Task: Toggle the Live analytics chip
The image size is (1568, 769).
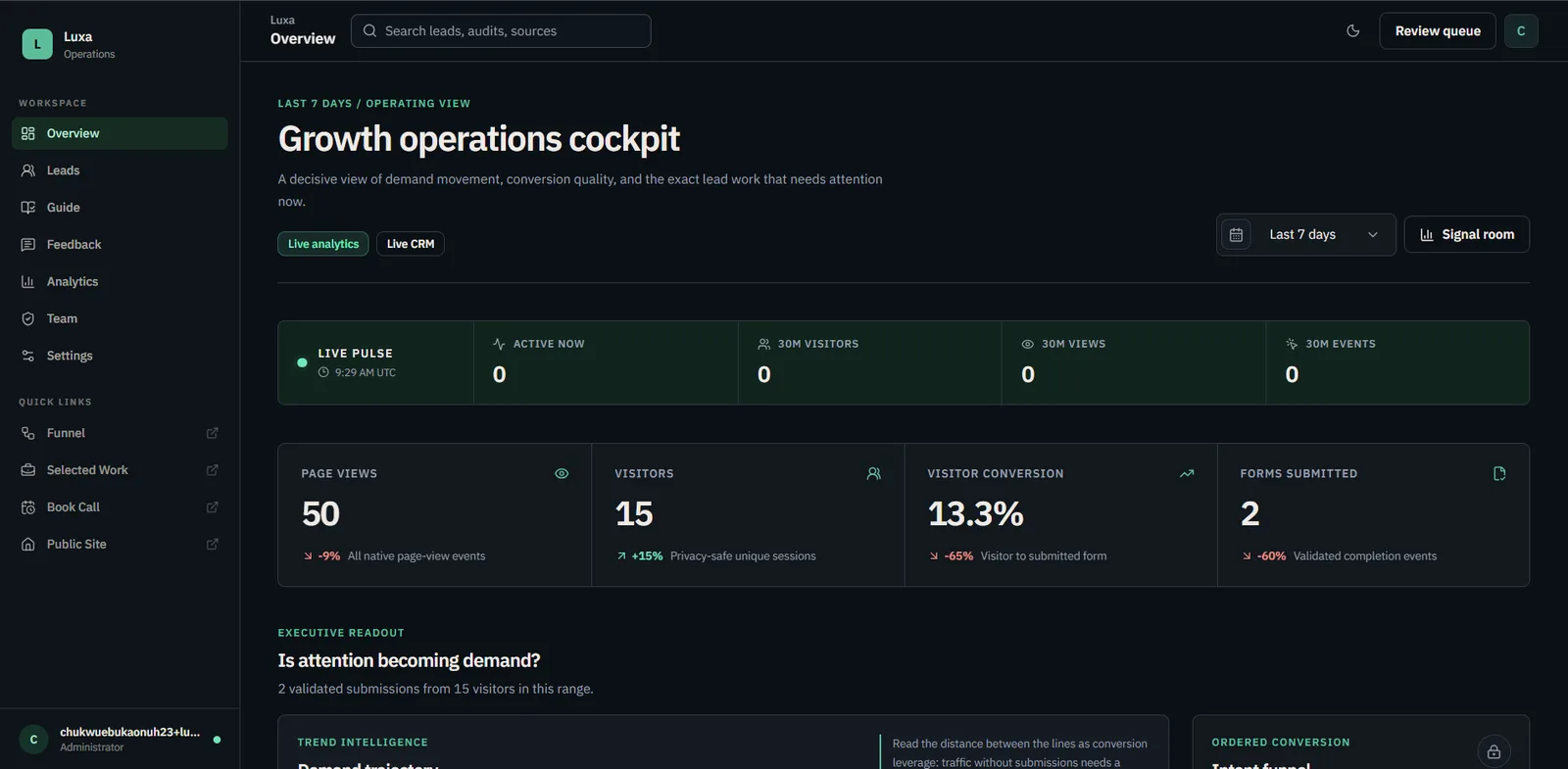Action: 323,244
